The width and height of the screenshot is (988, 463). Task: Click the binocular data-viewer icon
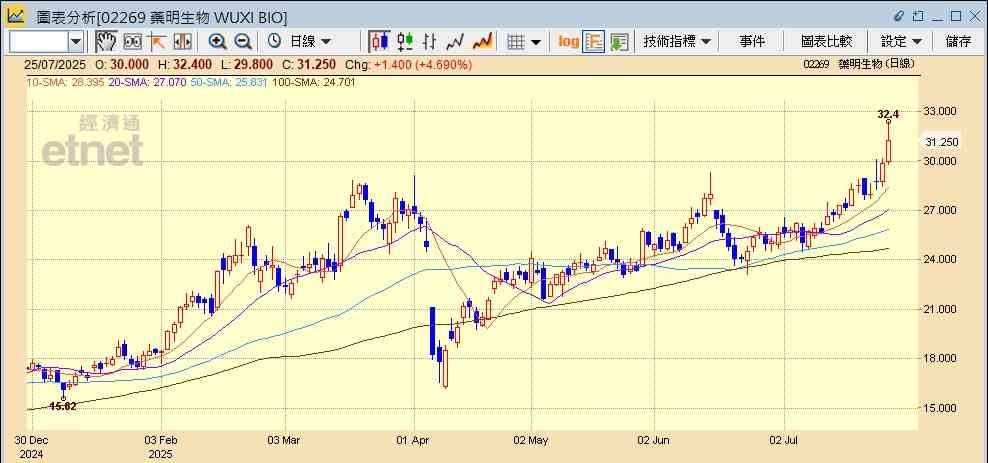(x=132, y=42)
